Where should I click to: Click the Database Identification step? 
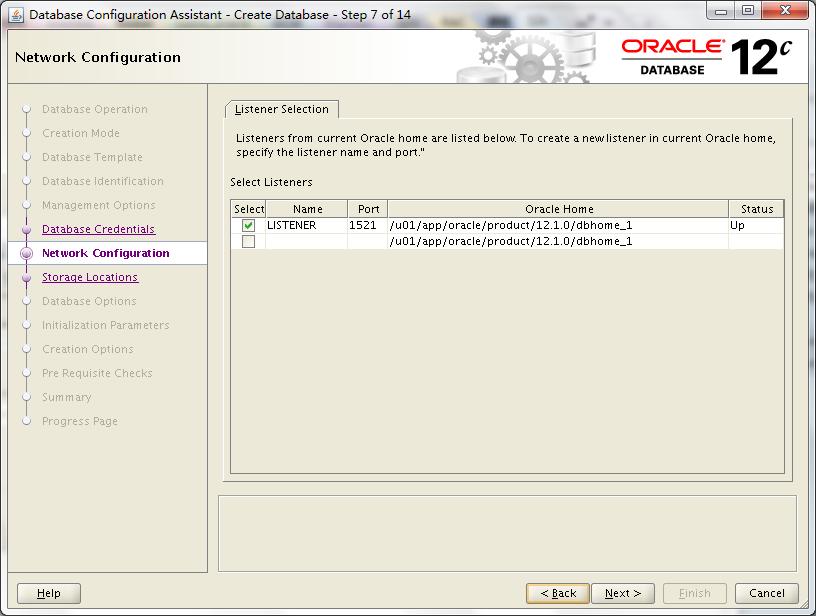[103, 181]
